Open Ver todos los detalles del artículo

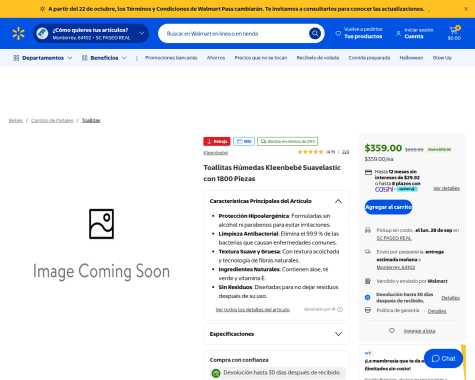(253, 310)
